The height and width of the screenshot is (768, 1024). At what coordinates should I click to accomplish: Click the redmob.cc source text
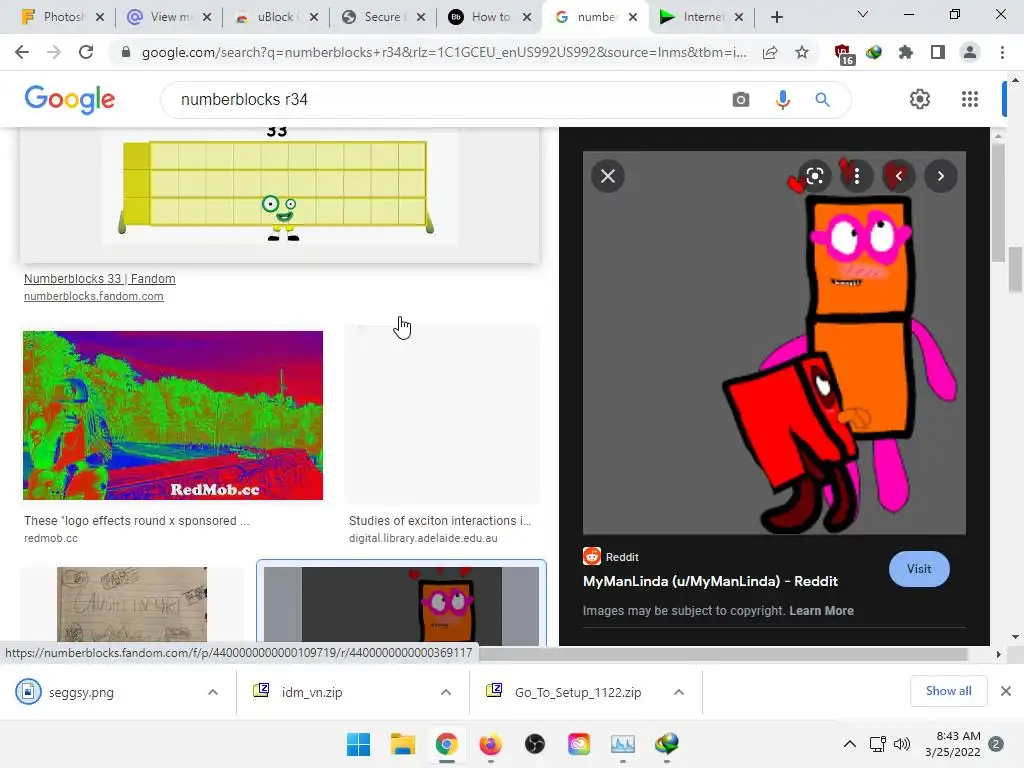(x=51, y=538)
